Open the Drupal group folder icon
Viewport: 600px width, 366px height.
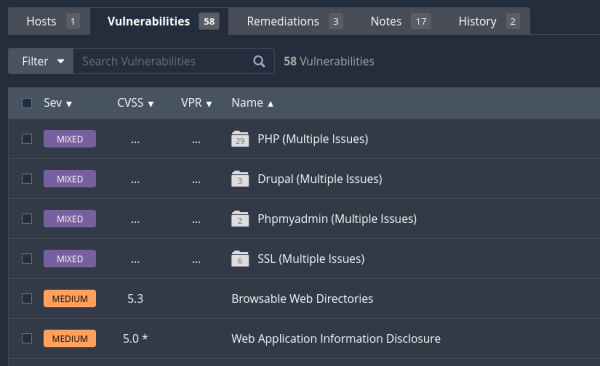click(240, 179)
